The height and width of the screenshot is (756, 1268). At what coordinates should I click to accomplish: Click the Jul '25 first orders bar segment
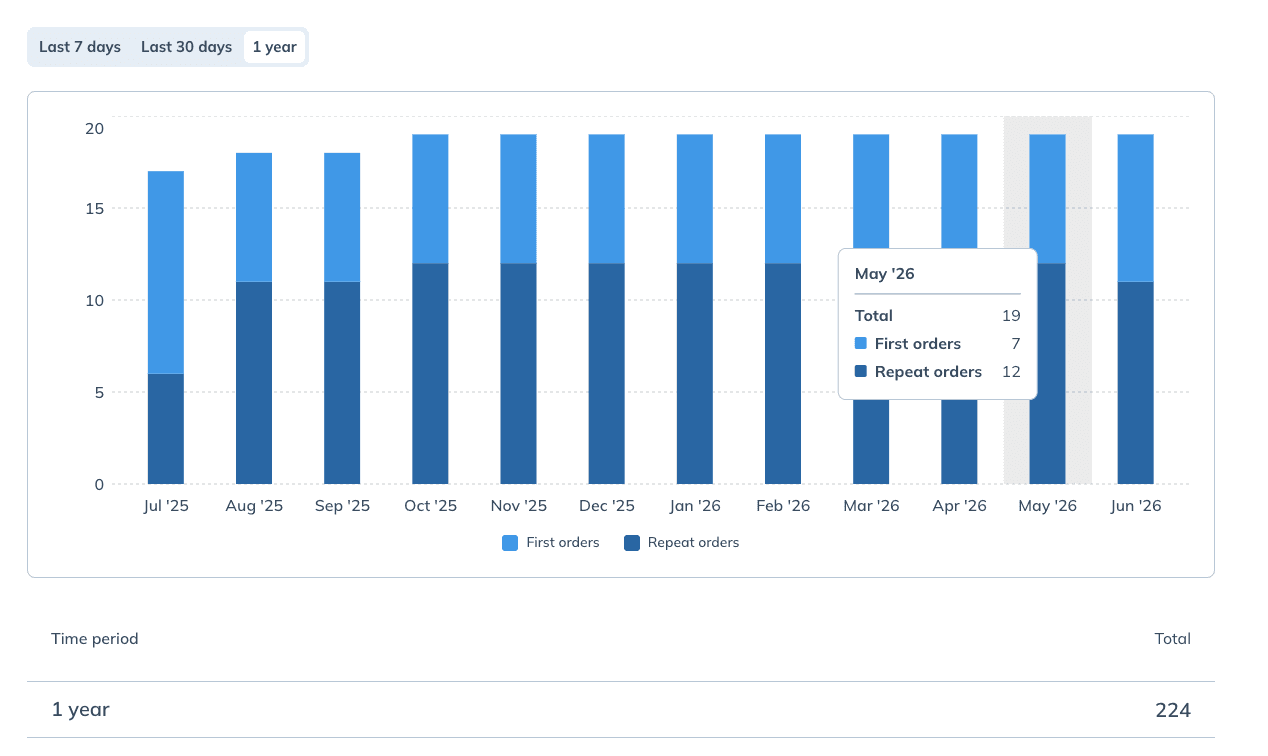coord(166,272)
